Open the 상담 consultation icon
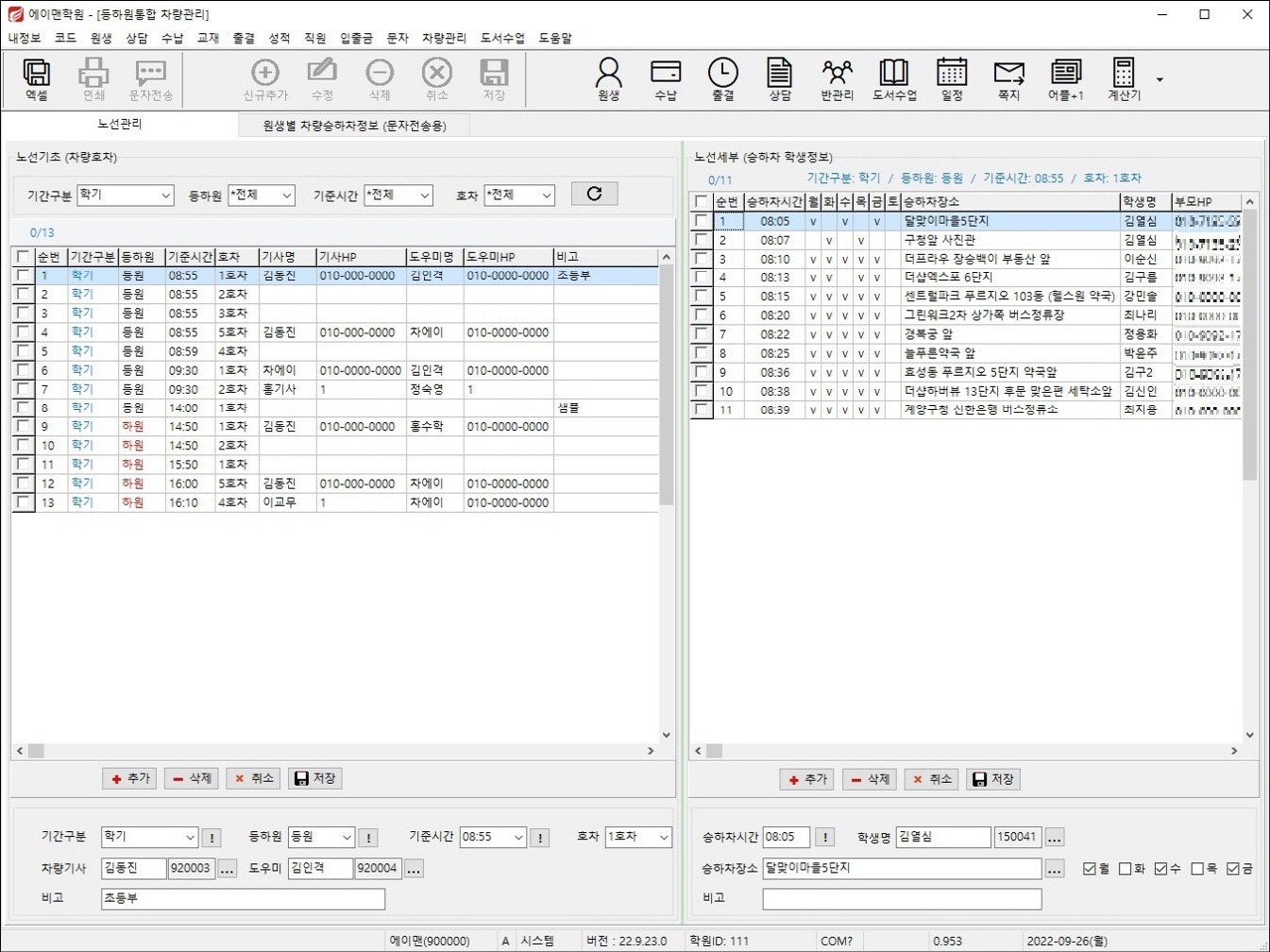The image size is (1270, 952). (x=780, y=79)
